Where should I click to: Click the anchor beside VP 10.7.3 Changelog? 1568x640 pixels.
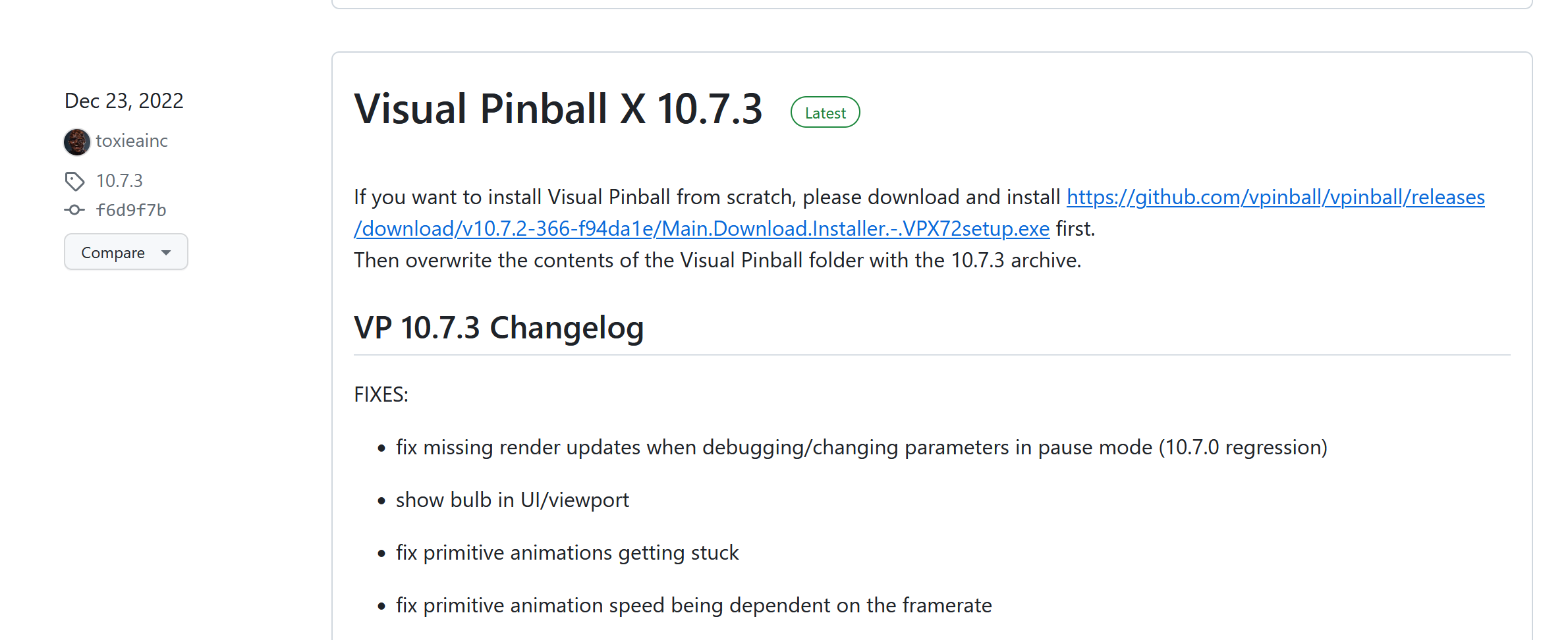[x=343, y=327]
